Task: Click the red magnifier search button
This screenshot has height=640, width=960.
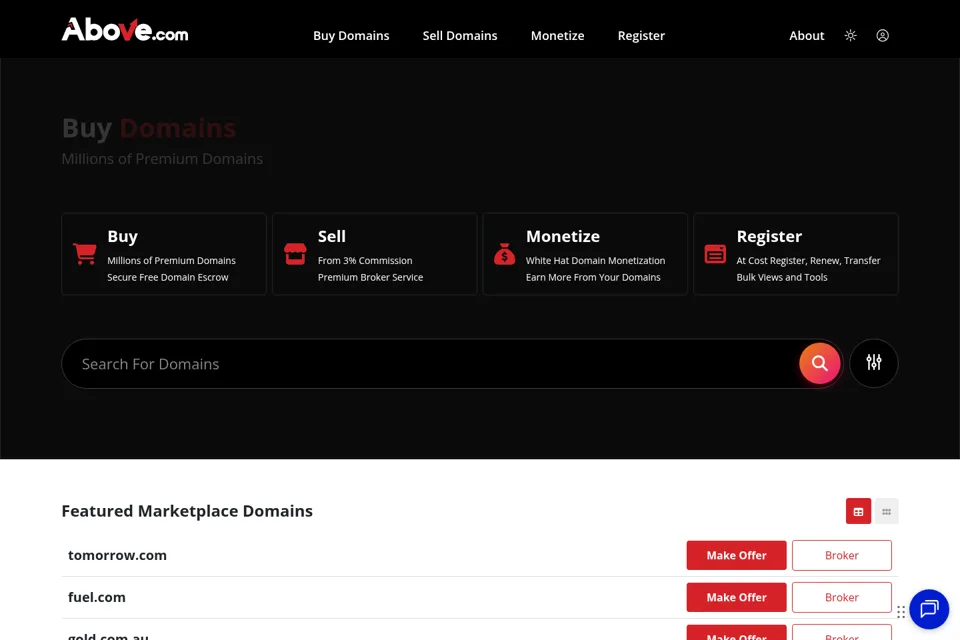Action: click(x=820, y=363)
